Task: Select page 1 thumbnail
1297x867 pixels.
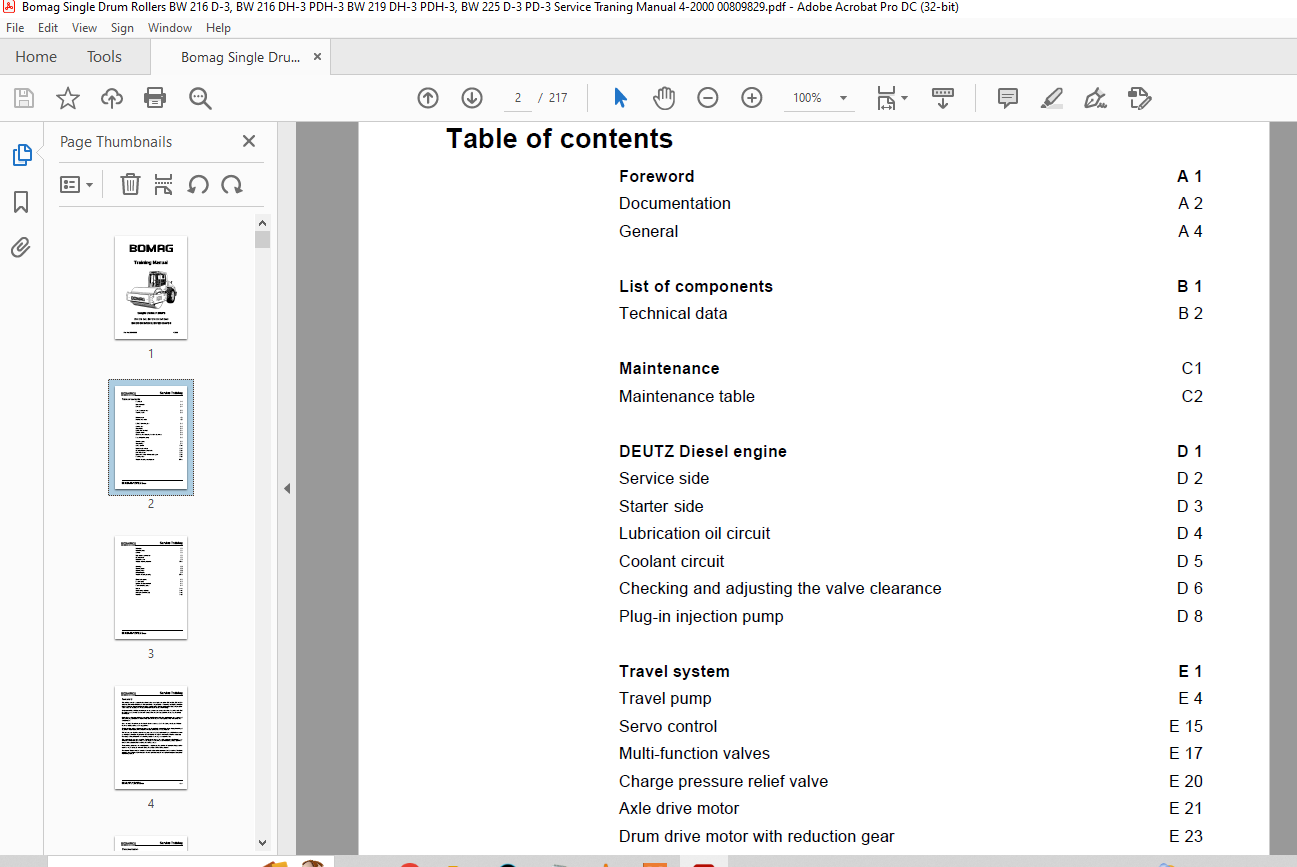Action: (151, 288)
